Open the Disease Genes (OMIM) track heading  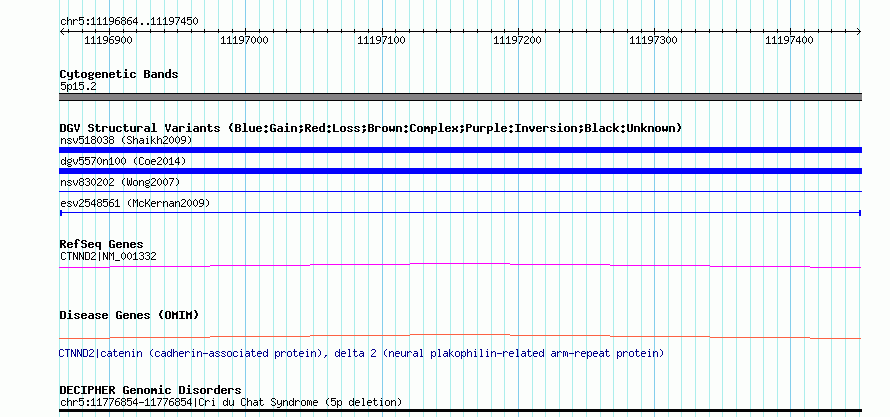[129, 315]
